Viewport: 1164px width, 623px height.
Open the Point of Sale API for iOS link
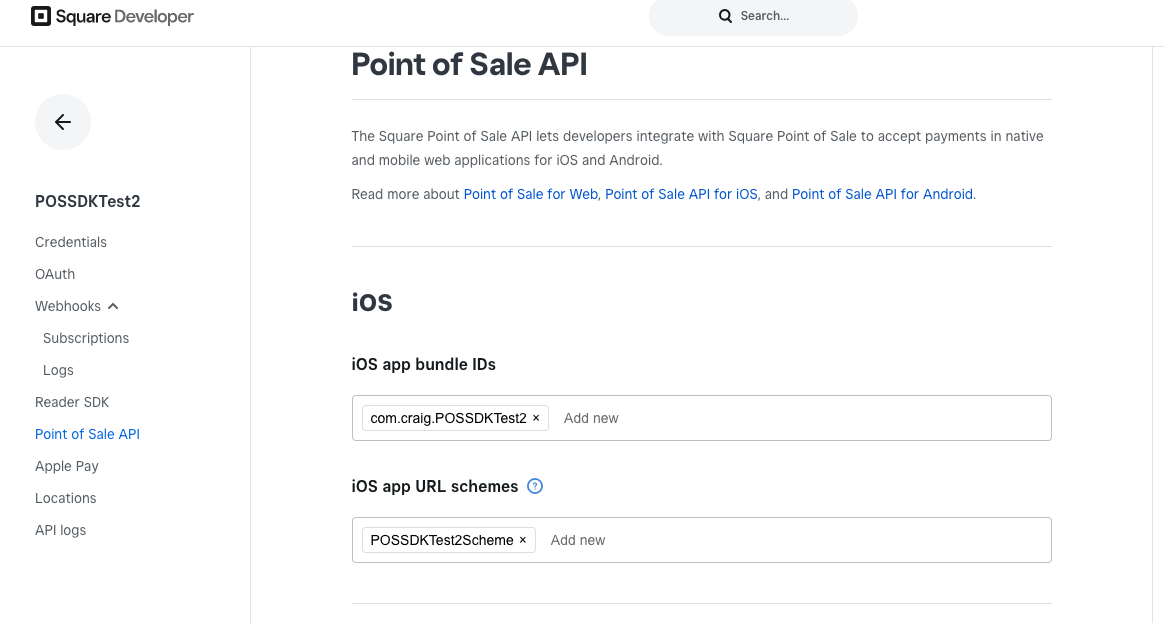coord(681,194)
